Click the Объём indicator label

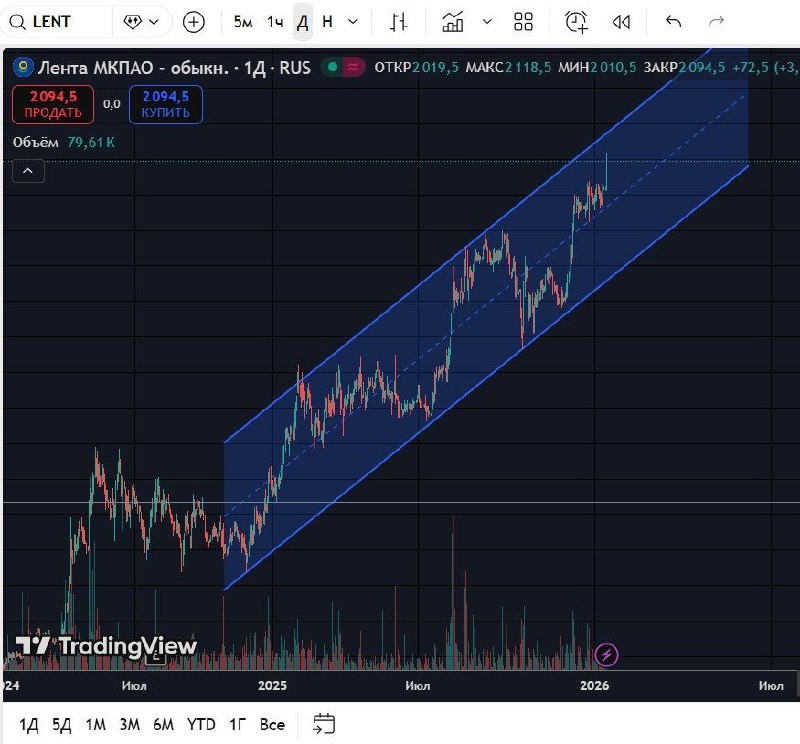36,142
